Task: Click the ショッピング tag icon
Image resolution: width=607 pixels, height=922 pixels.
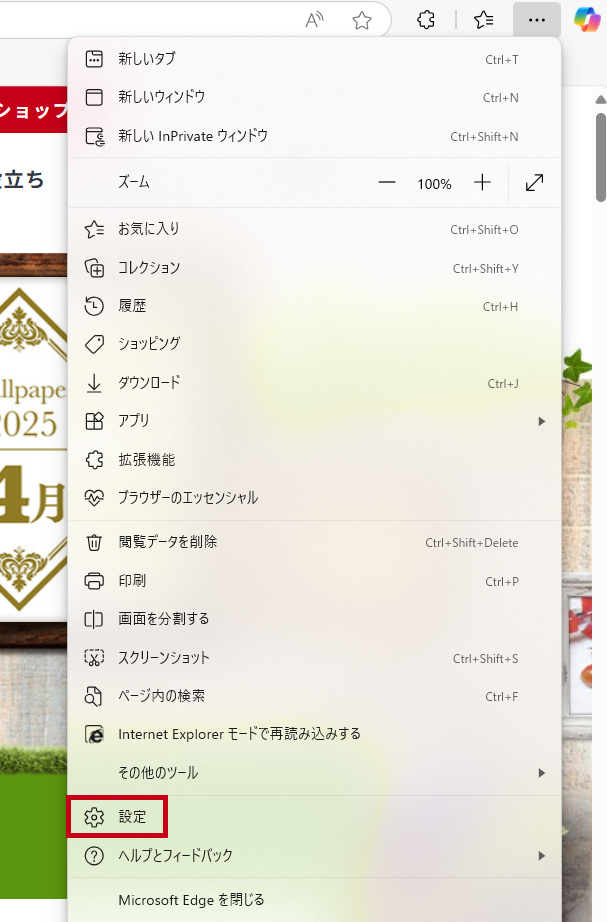Action: pyautogui.click(x=94, y=345)
